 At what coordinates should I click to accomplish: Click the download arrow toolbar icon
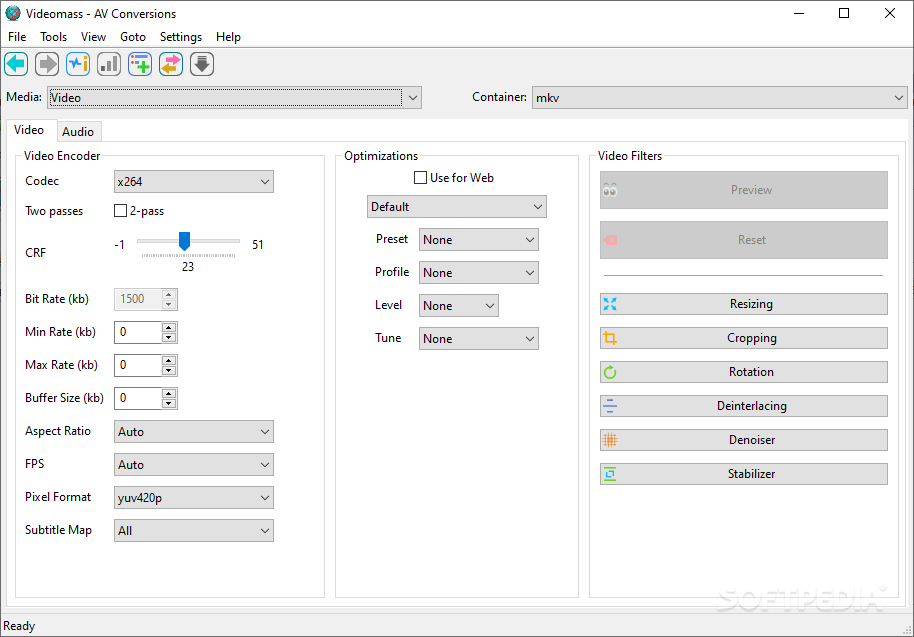(x=202, y=64)
